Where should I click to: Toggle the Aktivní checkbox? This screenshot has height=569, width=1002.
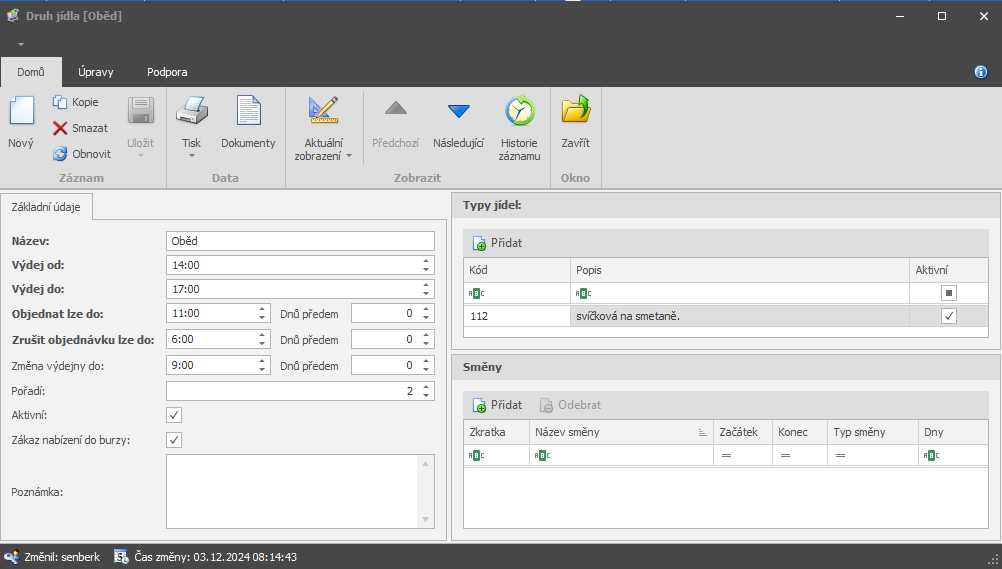tap(174, 415)
